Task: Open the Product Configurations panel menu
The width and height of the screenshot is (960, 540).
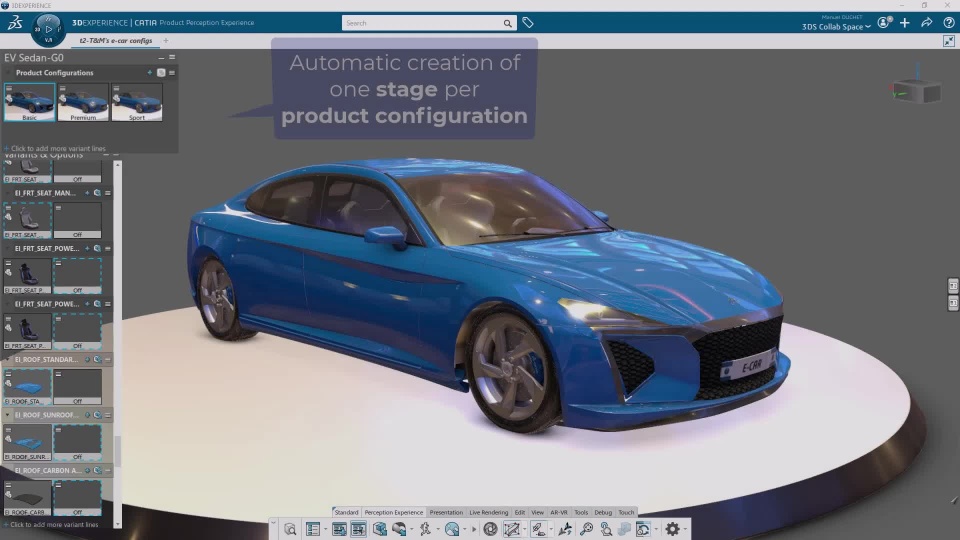Action: (172, 73)
